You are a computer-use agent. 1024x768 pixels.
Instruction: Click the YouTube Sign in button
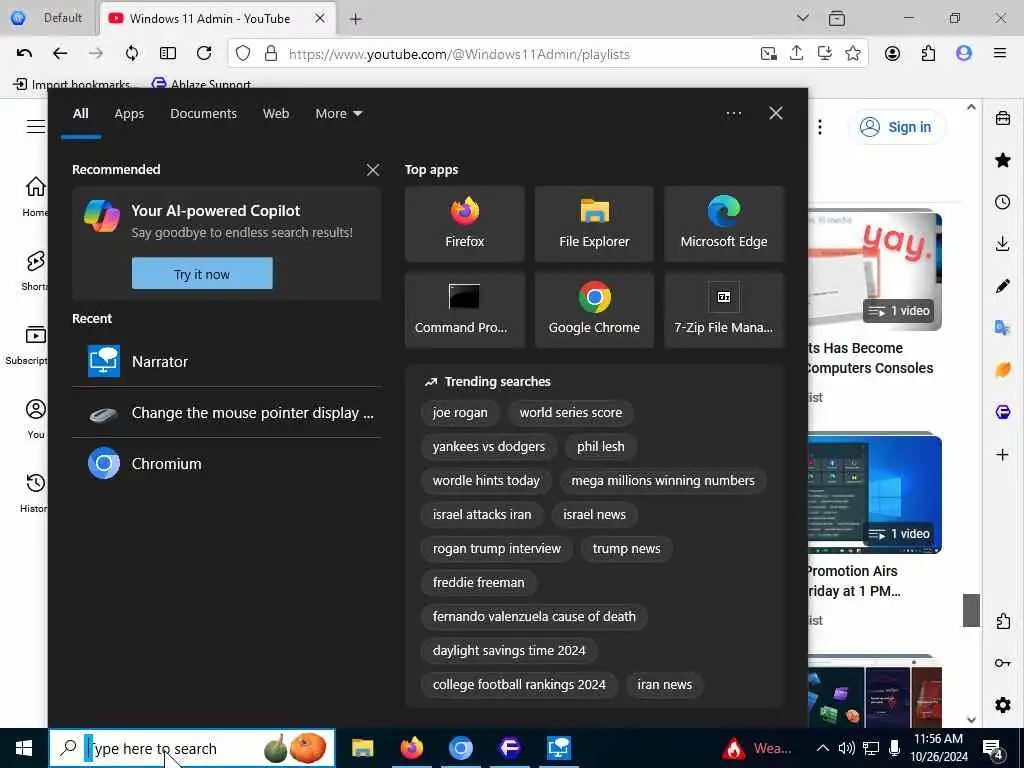897,127
